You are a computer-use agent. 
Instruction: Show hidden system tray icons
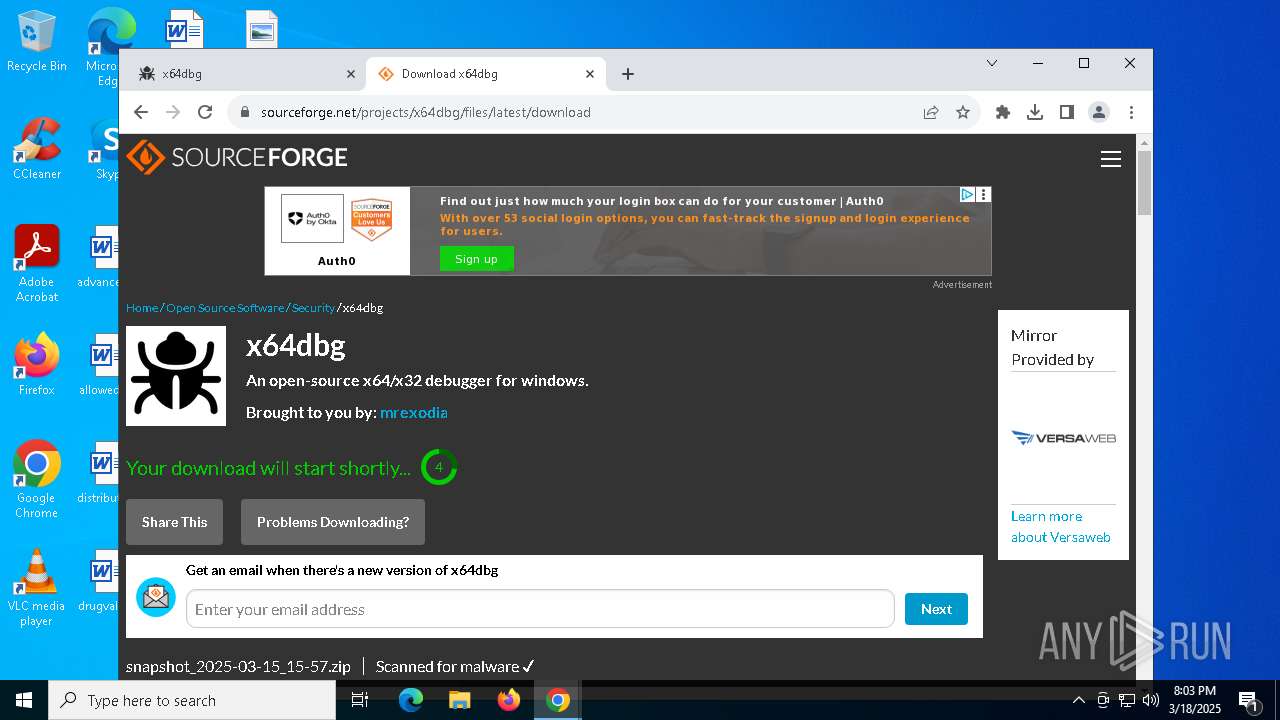tap(1078, 700)
